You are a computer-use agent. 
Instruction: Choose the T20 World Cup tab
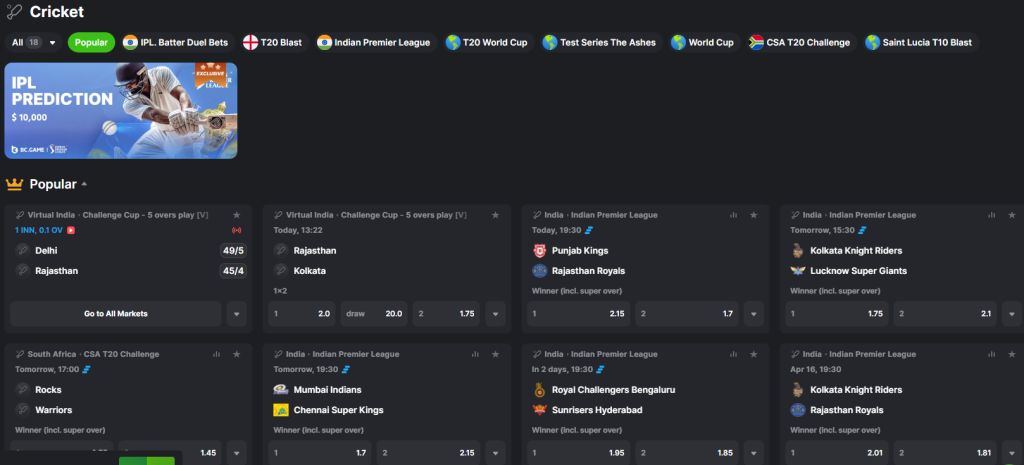pyautogui.click(x=487, y=42)
